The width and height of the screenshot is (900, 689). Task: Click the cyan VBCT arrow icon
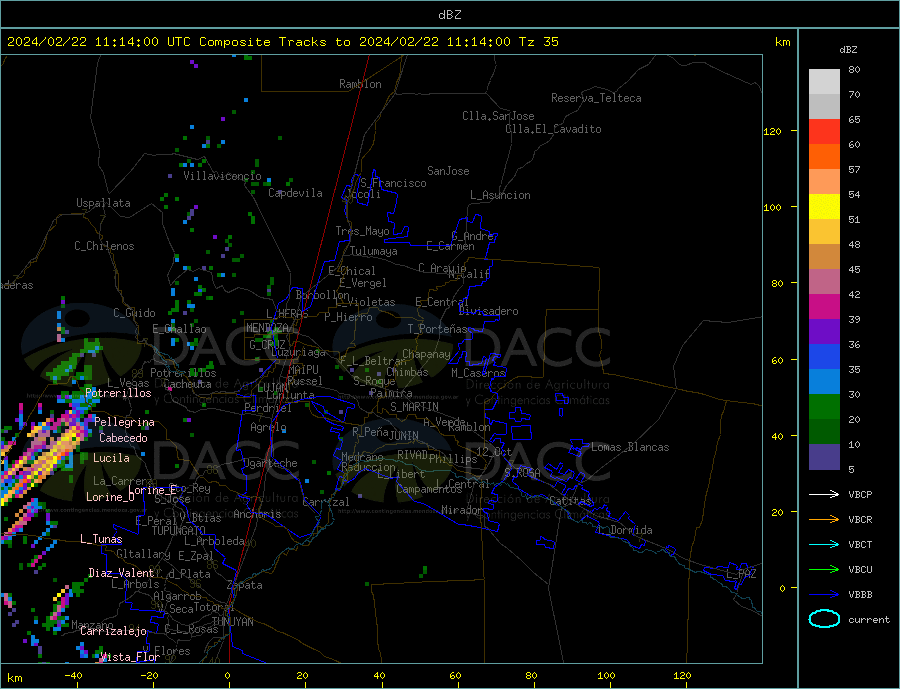pos(824,544)
